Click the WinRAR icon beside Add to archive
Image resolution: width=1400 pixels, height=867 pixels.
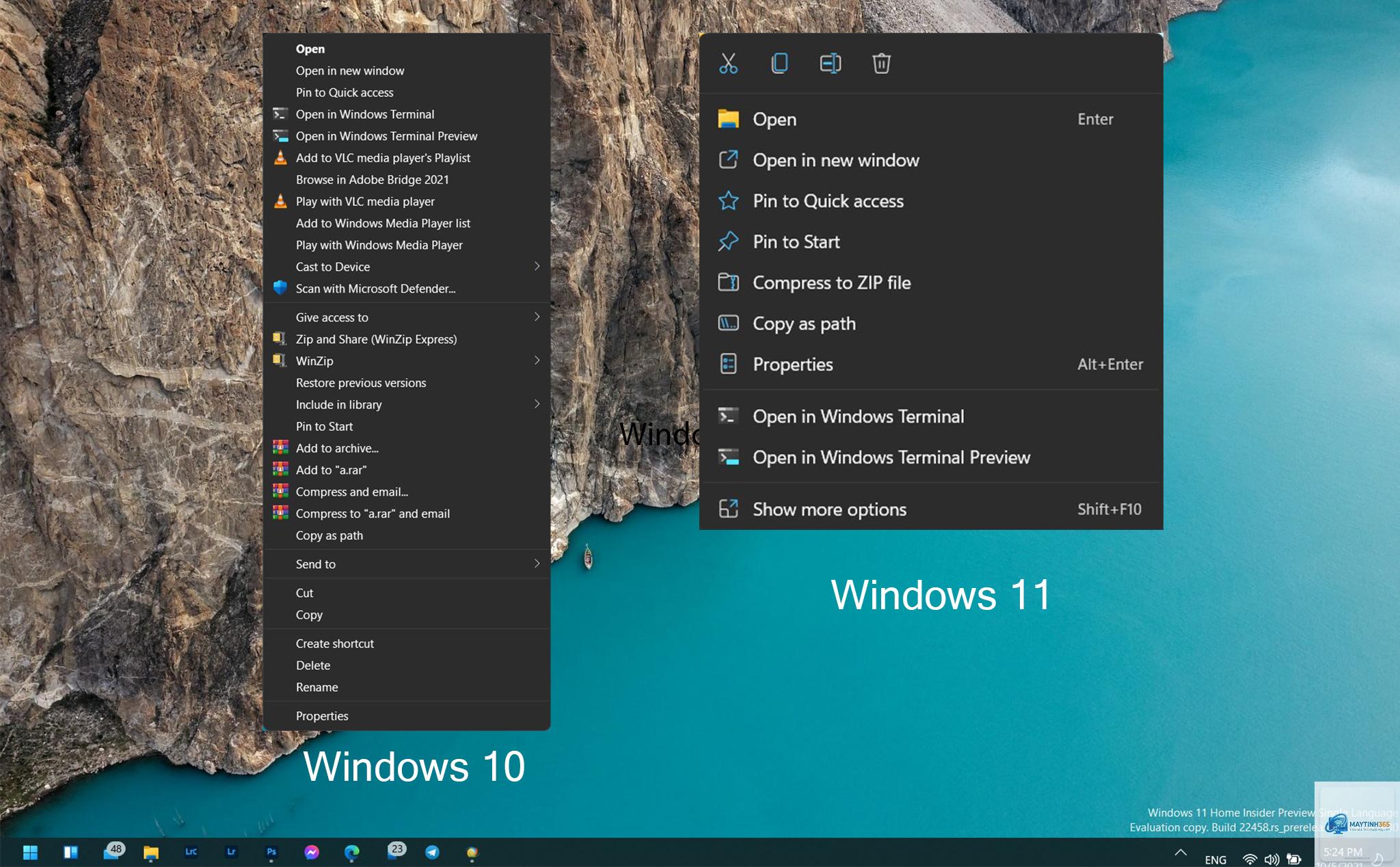tap(280, 448)
